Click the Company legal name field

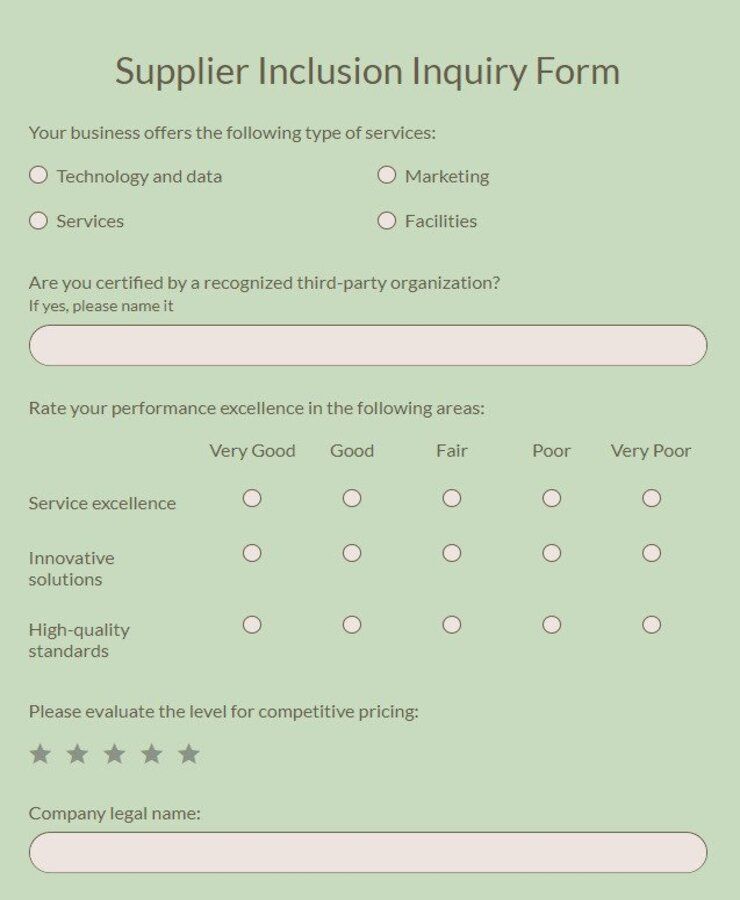[x=368, y=850]
